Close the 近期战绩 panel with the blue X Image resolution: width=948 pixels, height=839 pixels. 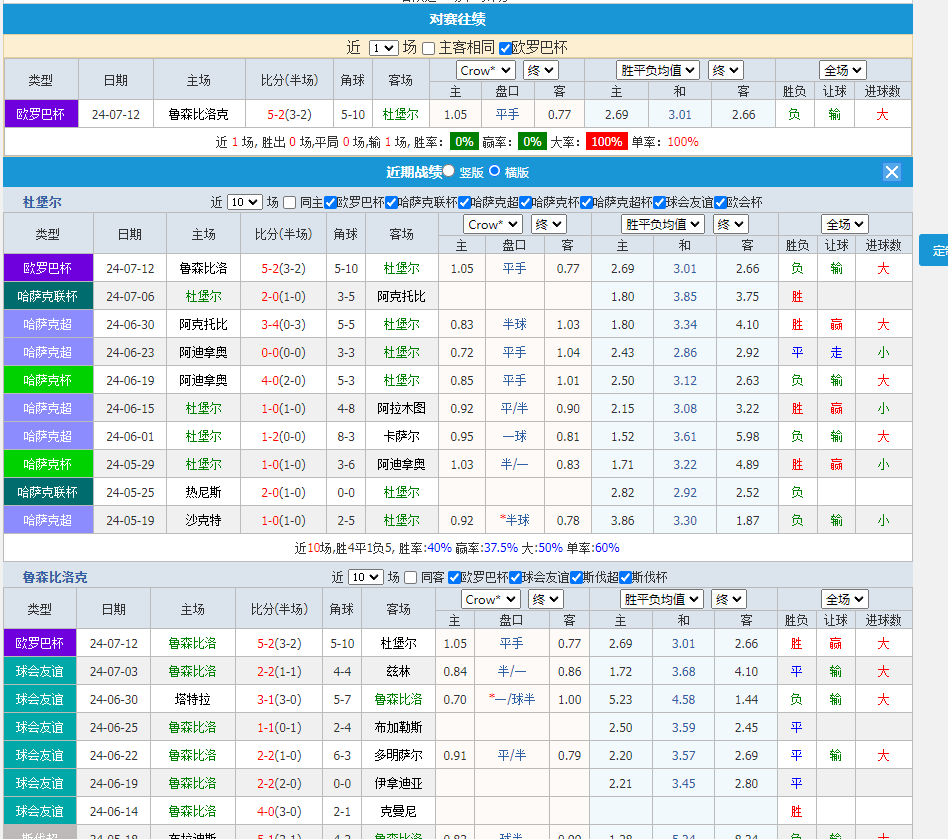click(891, 171)
